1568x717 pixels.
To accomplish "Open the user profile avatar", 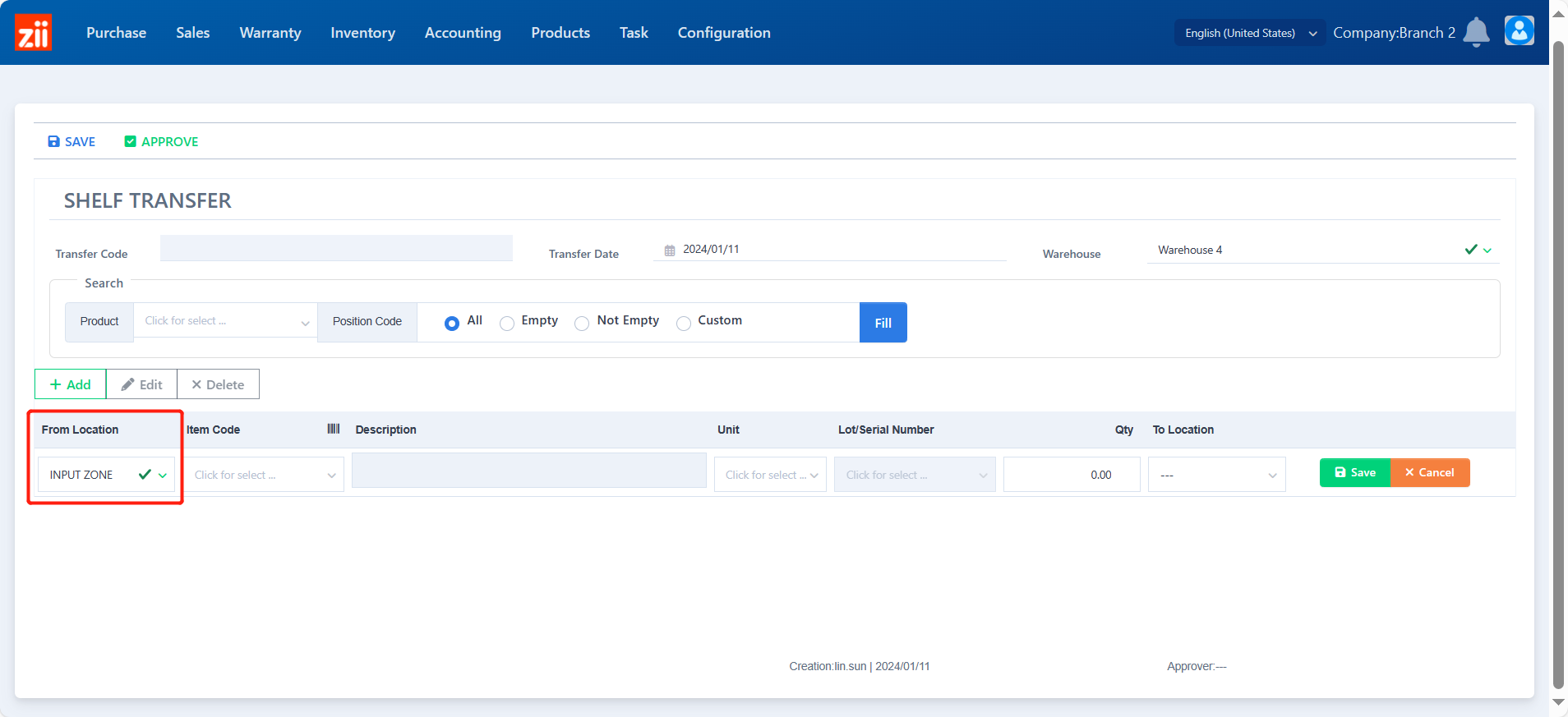I will click(x=1519, y=31).
